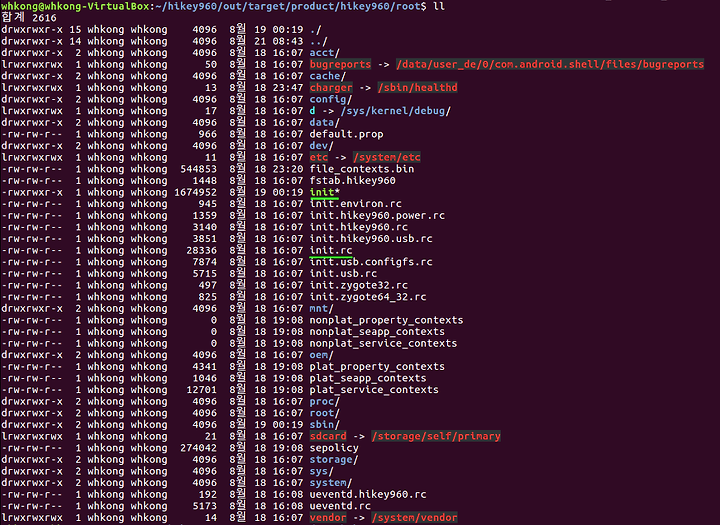Click the storage/ directory entry
The image size is (720, 525).
(334, 460)
